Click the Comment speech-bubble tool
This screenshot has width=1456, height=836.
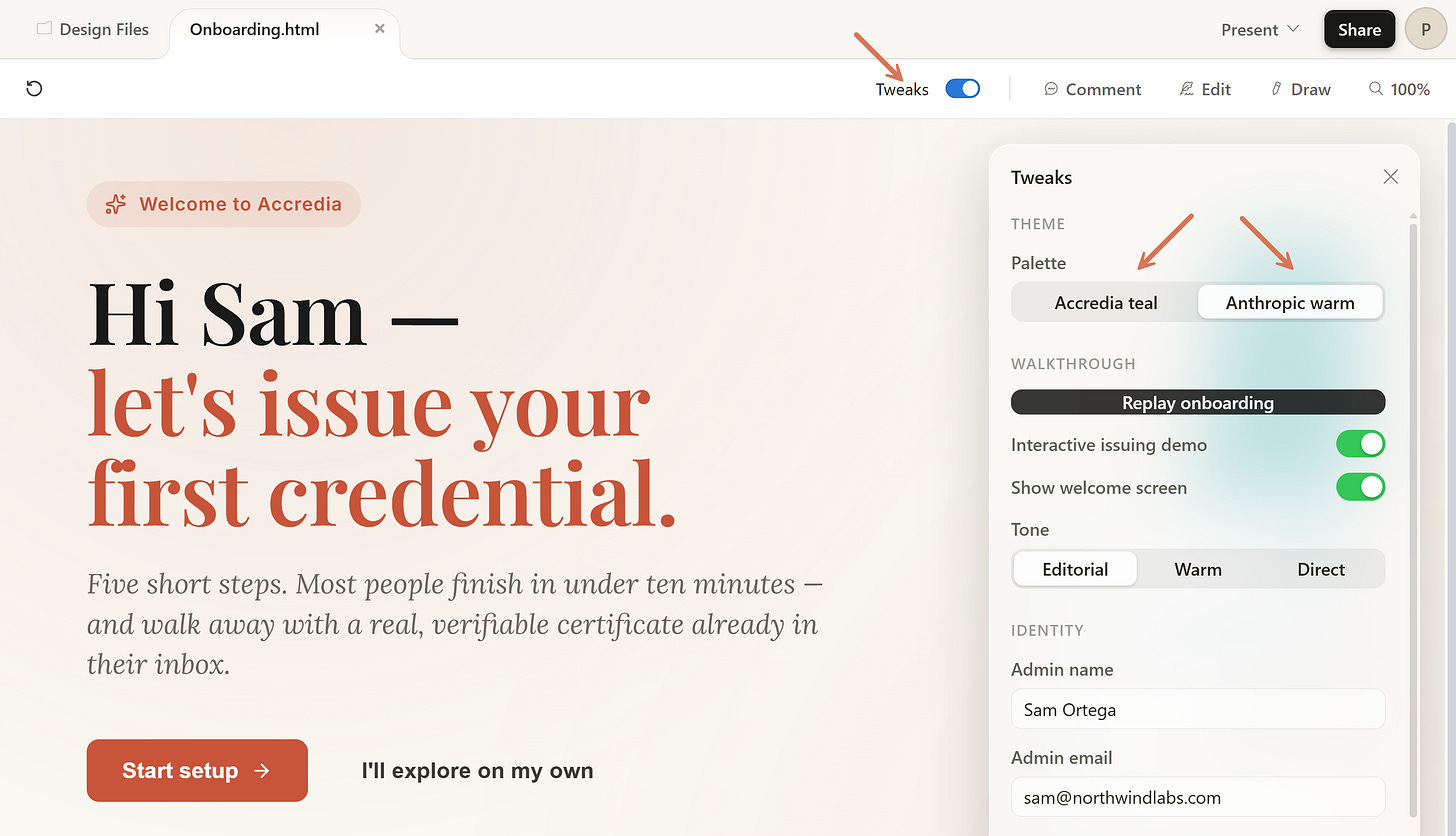pyautogui.click(x=1092, y=89)
